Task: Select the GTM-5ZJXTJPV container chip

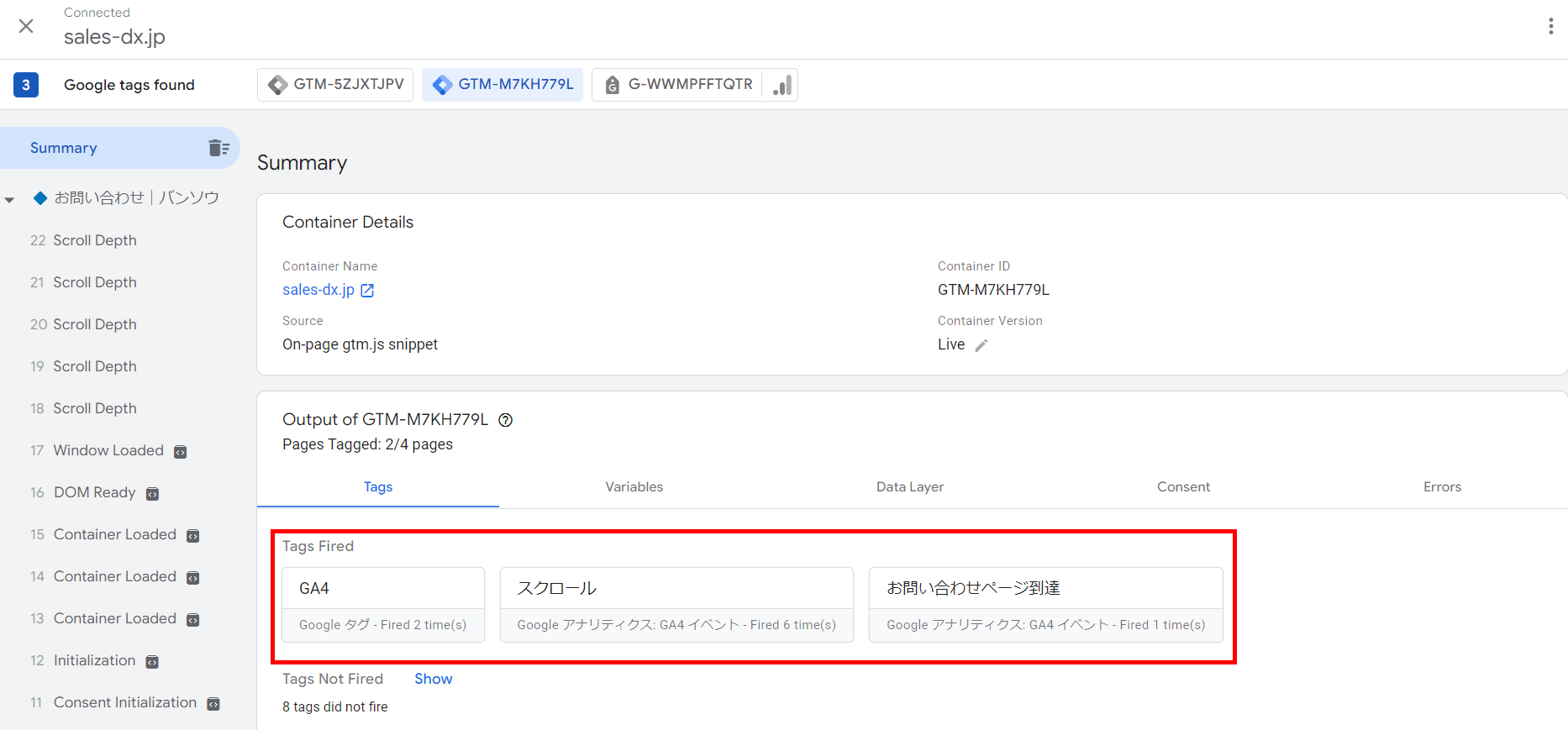Action: coord(335,85)
